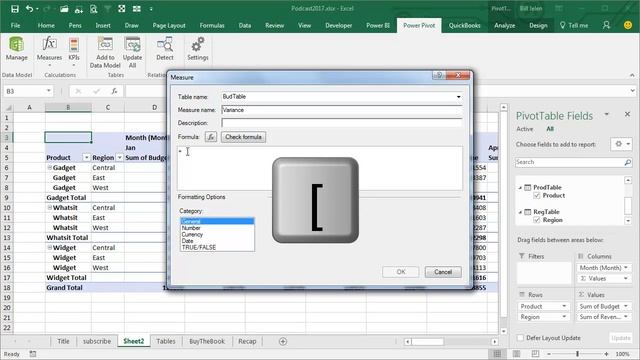Toggle the Region field checkbox
Image resolution: width=640 pixels, height=360 pixels.
pyautogui.click(x=537, y=220)
